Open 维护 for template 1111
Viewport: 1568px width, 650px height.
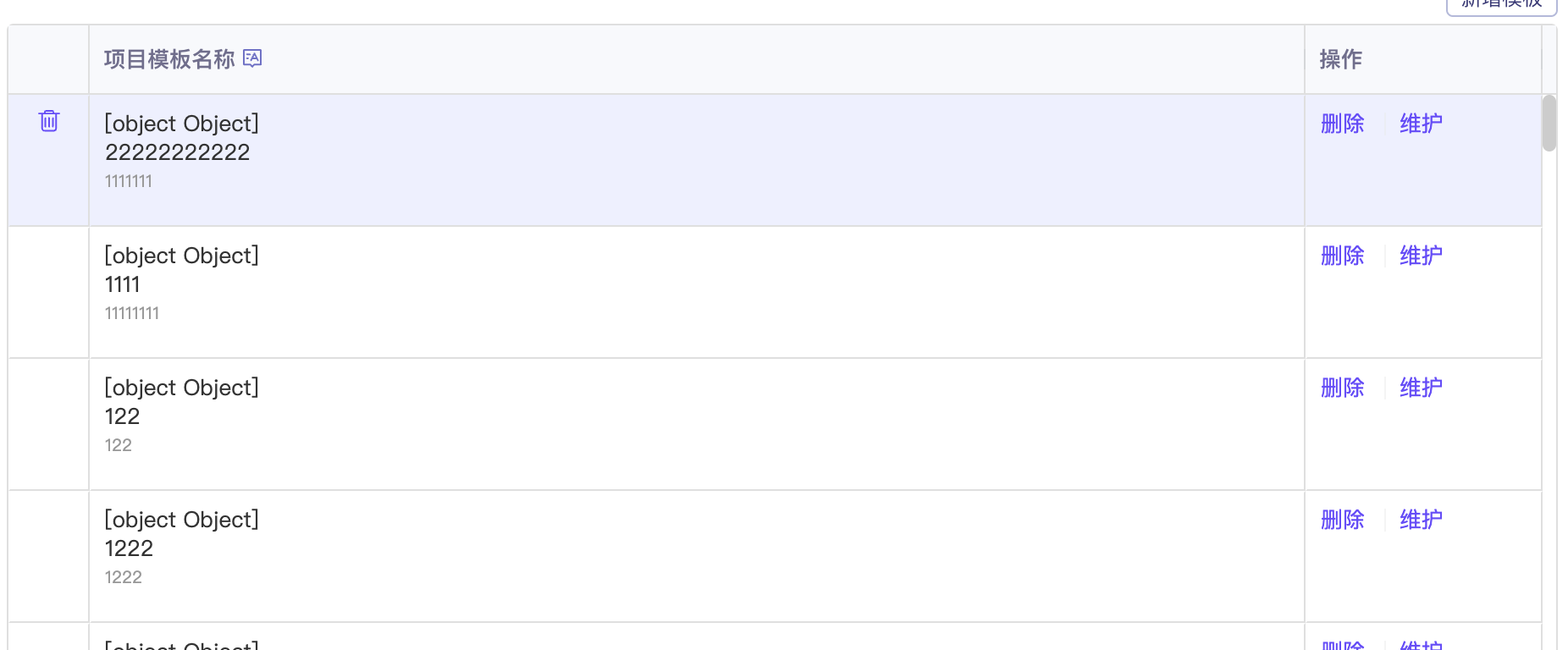tap(1421, 256)
